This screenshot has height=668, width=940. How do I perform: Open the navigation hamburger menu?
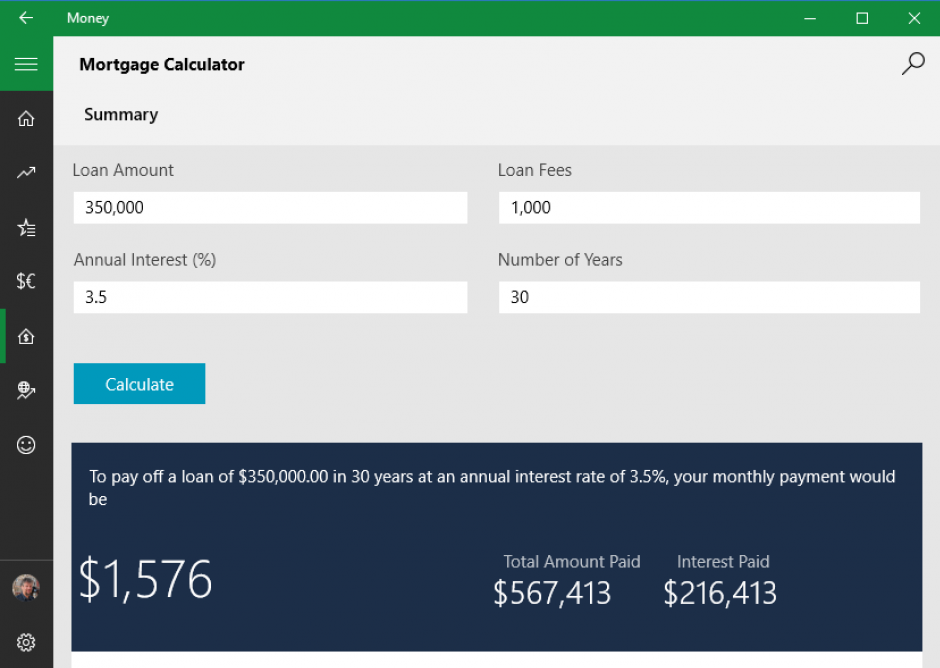point(26,62)
